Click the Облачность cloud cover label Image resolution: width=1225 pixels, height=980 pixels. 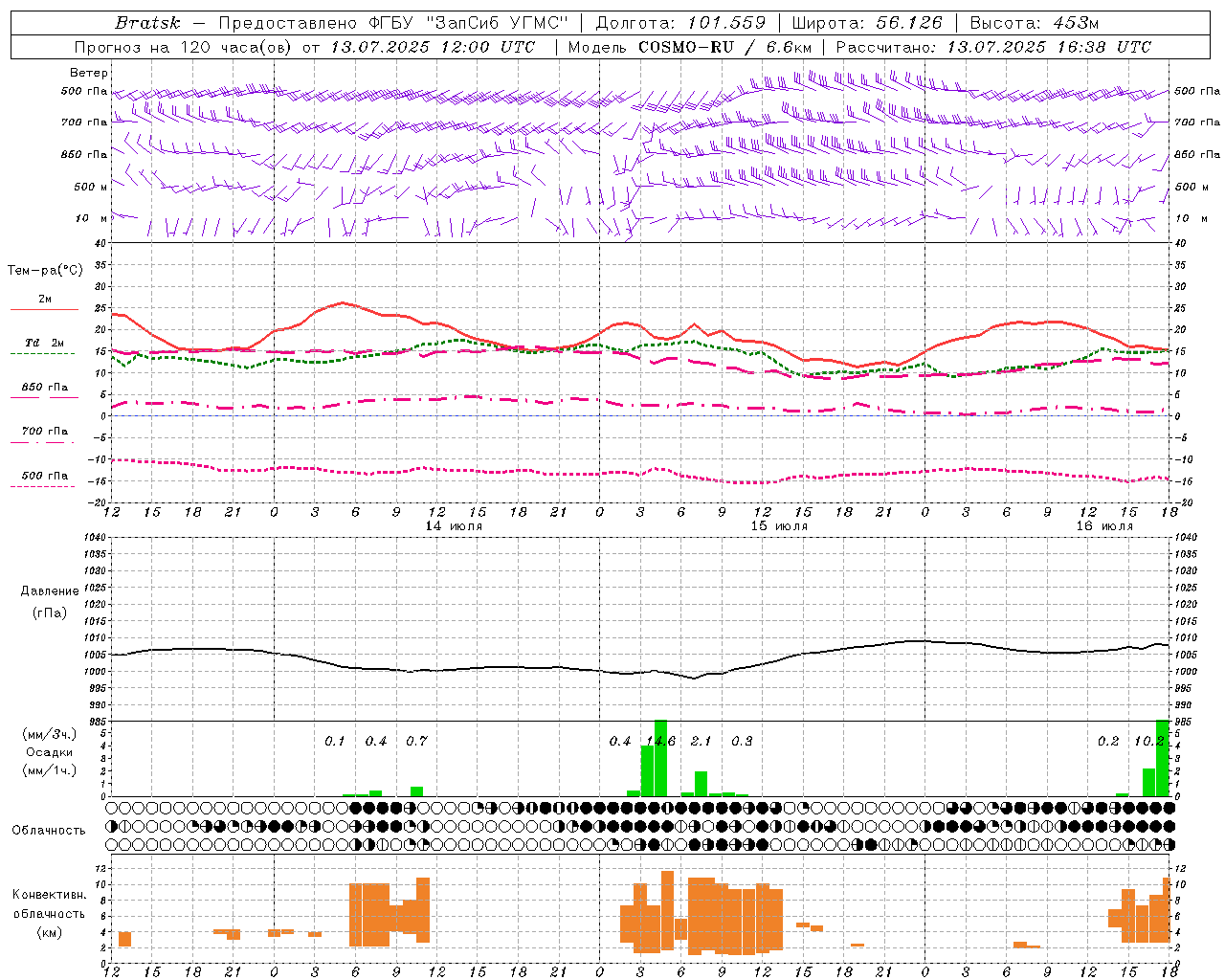click(x=49, y=831)
